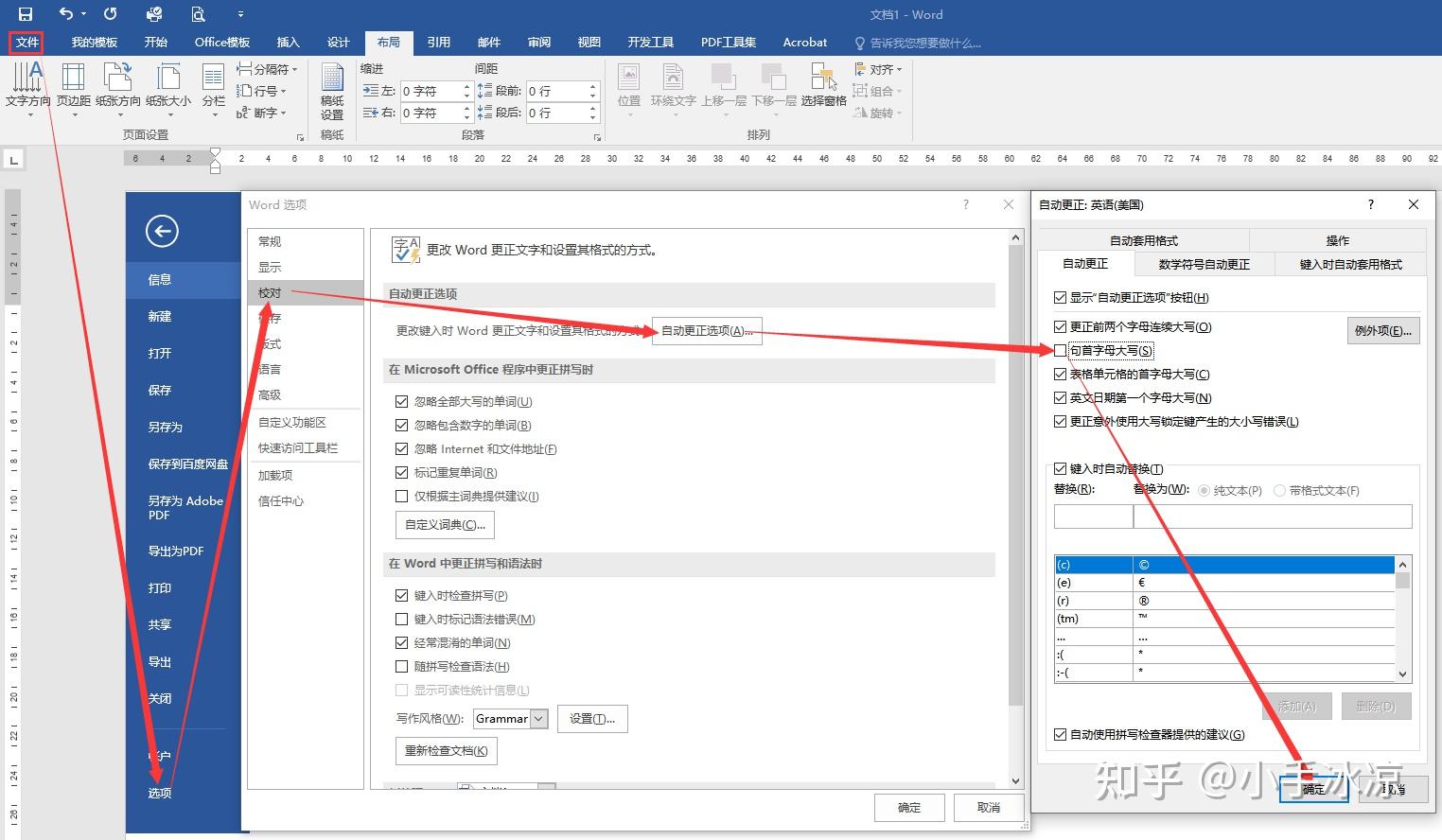Click the 自动更正选项(A)... button
This screenshot has height=840, width=1442.
(707, 331)
